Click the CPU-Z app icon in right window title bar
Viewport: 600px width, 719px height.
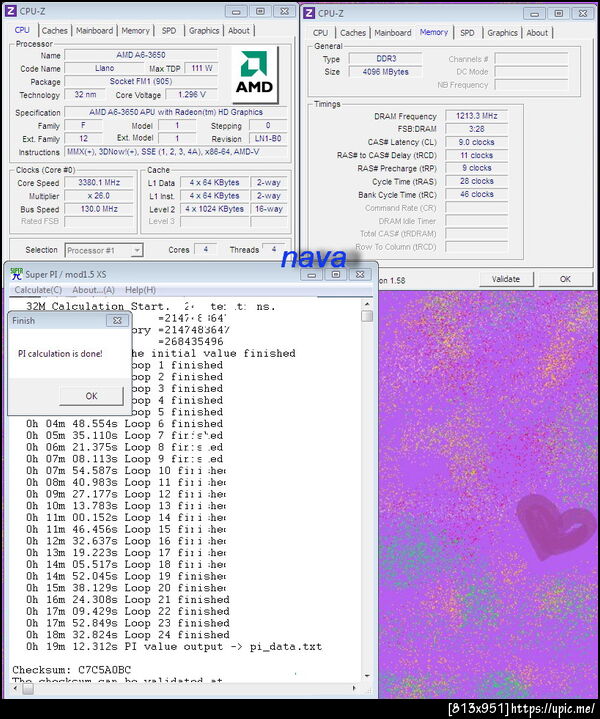point(309,13)
